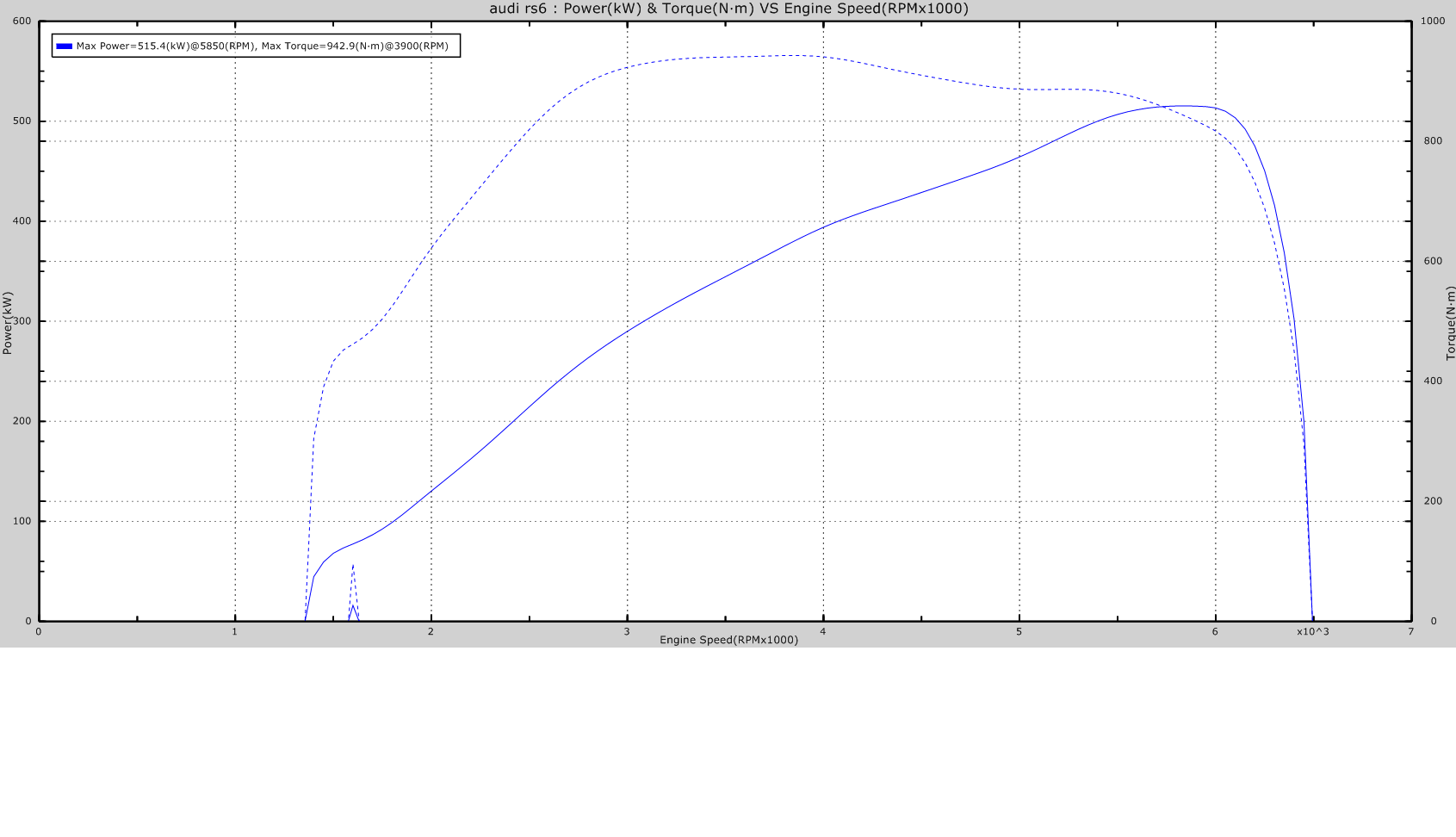Click the 3 tick label on the engine speed axis
Image resolution: width=1456 pixels, height=837 pixels.
coord(627,632)
